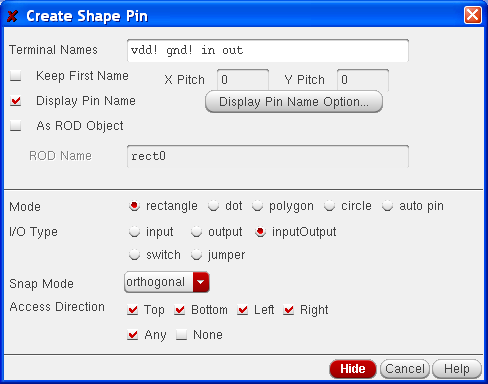488x384 pixels.
Task: Set I/O Type to input
Action: tap(134, 232)
